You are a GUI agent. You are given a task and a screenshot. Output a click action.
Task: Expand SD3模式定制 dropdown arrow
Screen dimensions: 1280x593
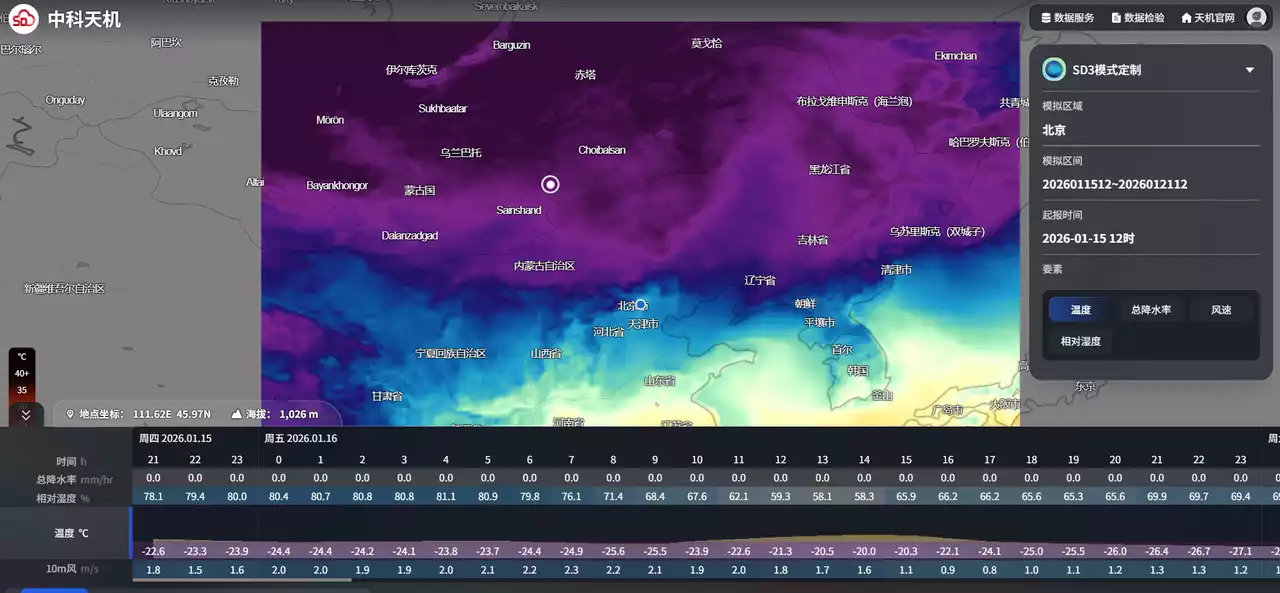(1249, 70)
